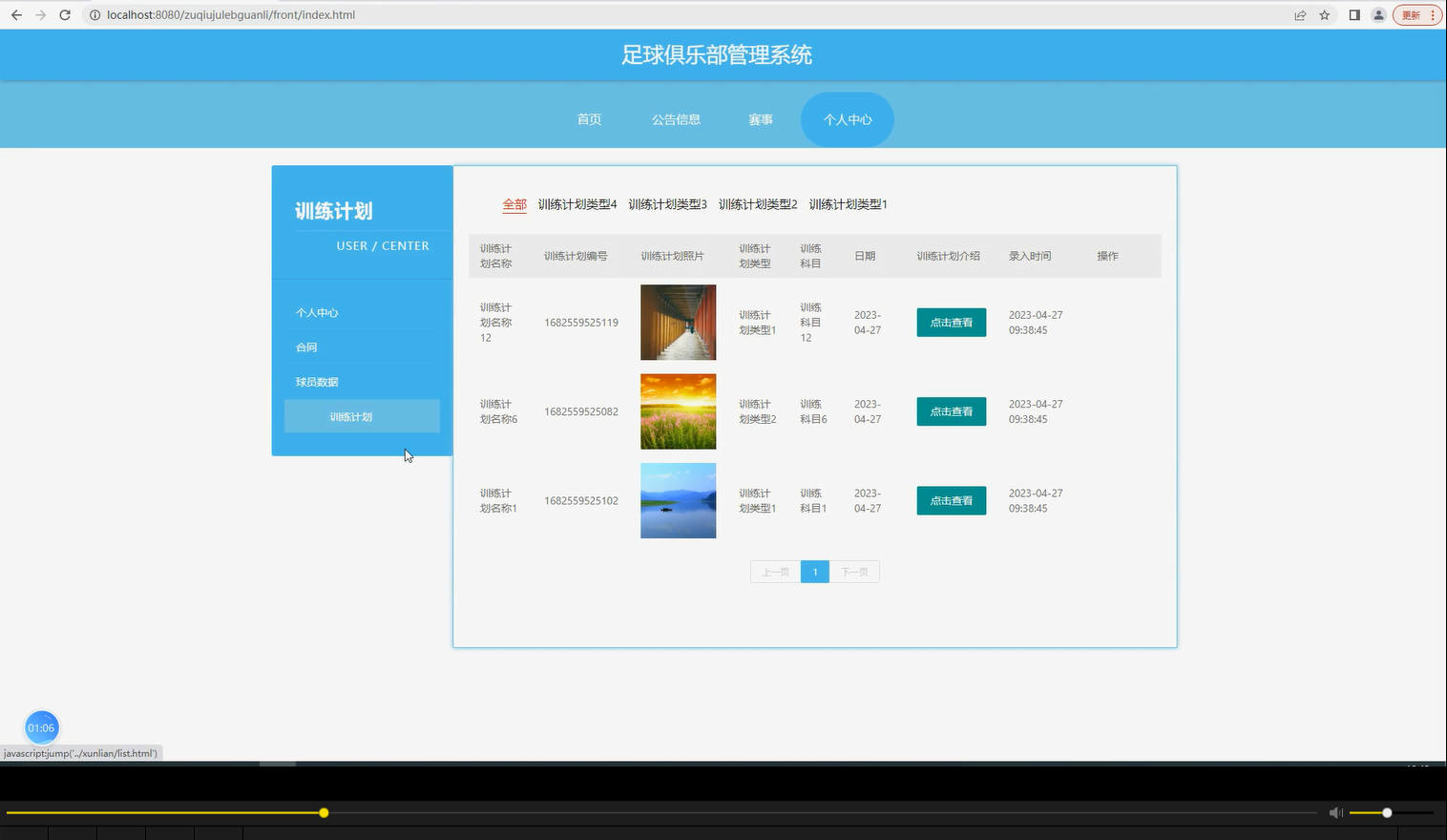
Task: Click the 下一页 pagination button
Action: pos(854,571)
